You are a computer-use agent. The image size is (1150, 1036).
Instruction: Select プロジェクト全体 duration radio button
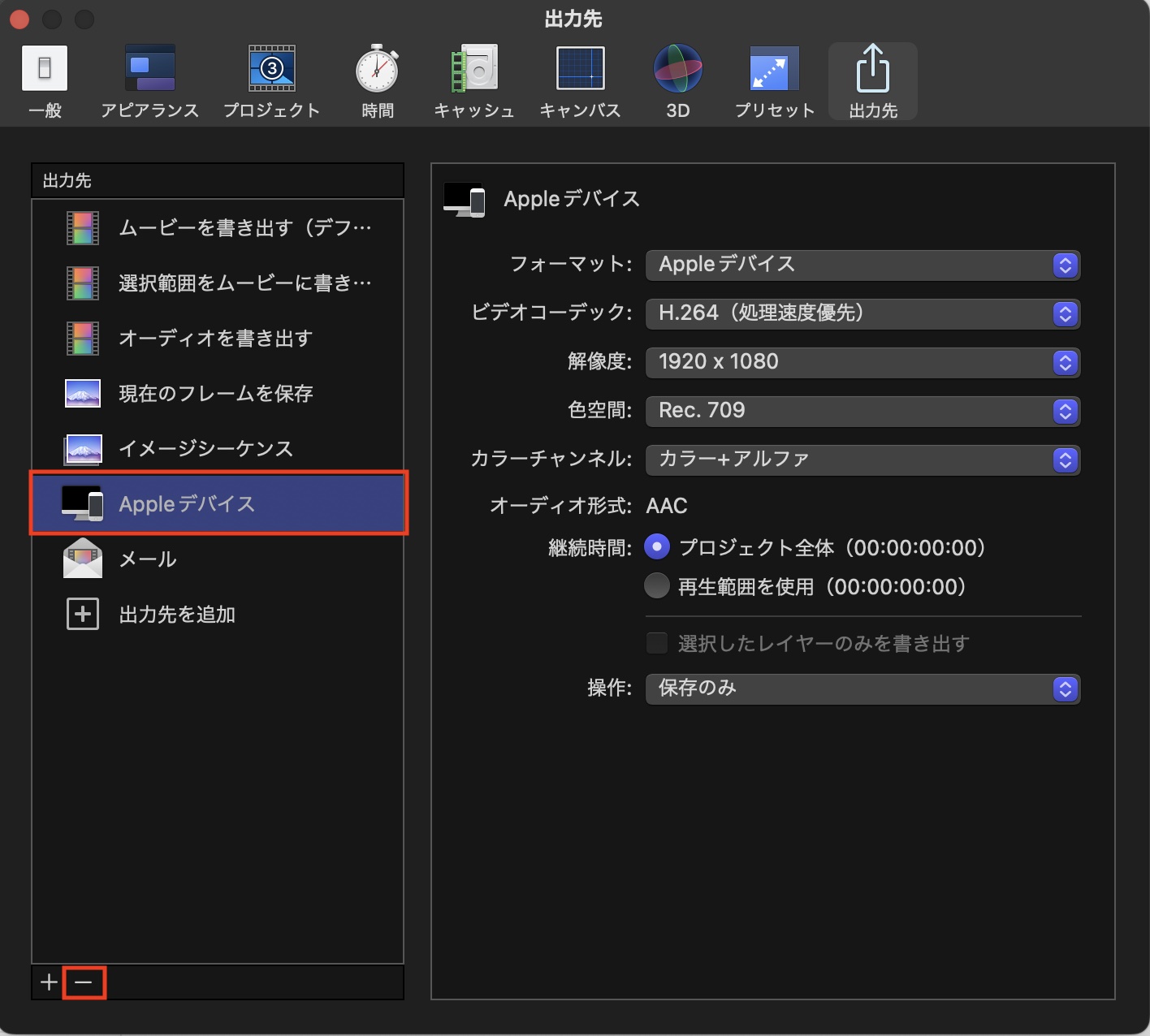point(657,546)
